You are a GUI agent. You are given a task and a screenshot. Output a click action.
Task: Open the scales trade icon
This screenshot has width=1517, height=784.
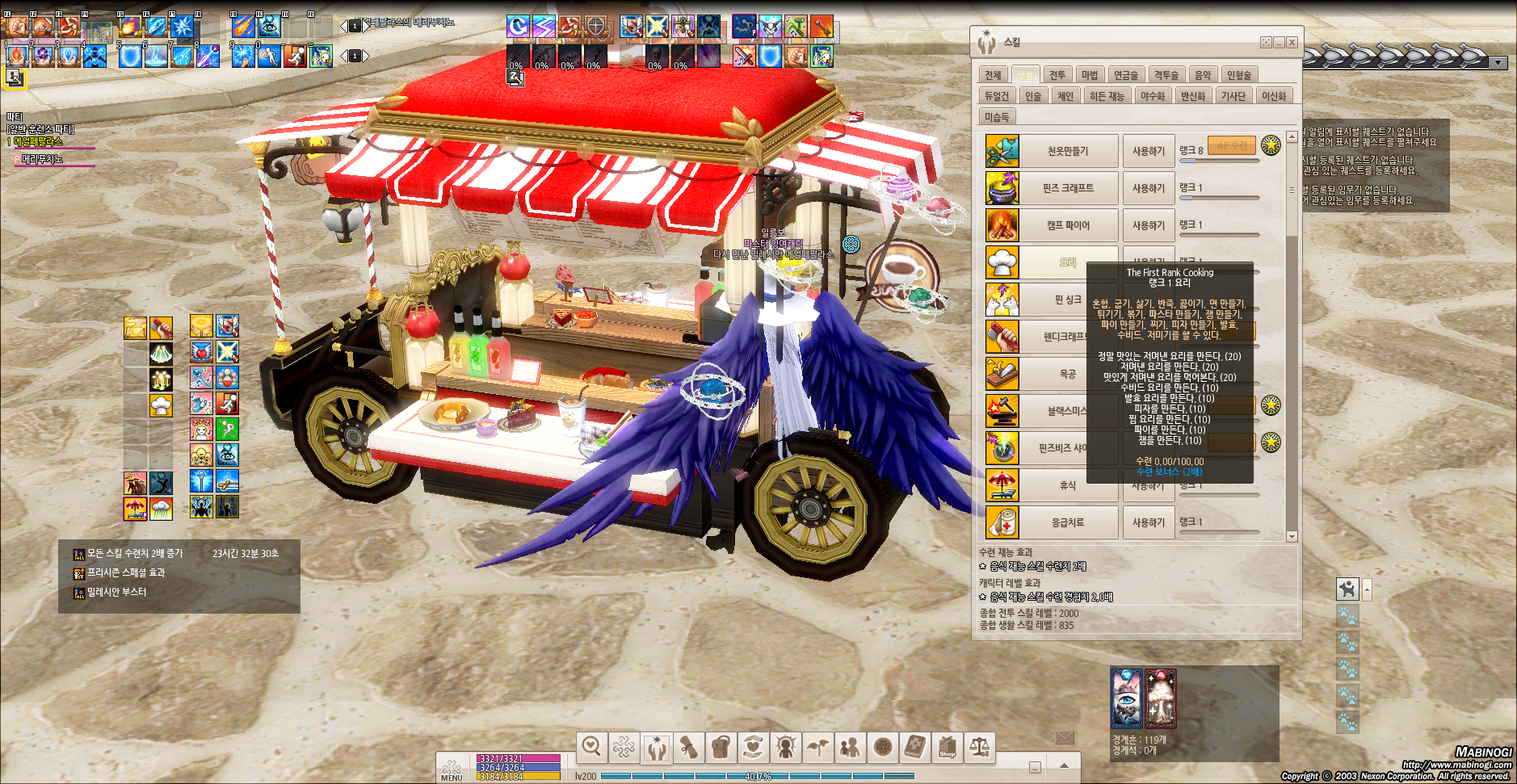[979, 747]
